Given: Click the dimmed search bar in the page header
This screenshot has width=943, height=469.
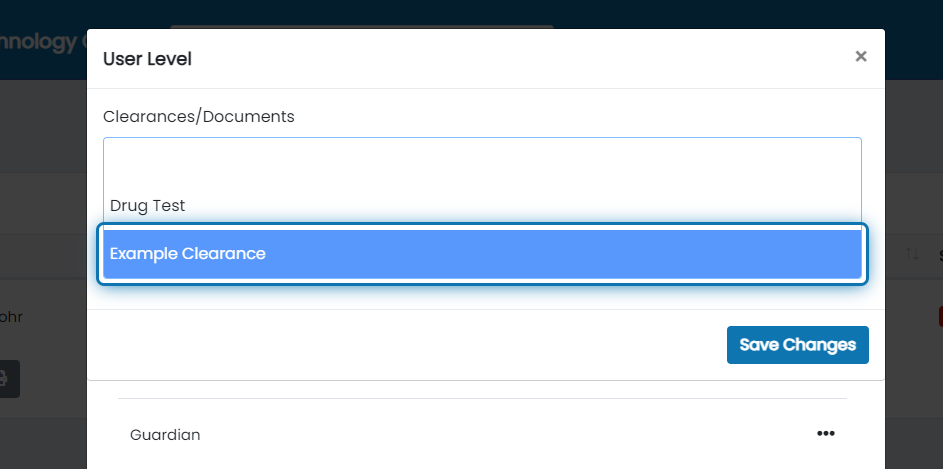Looking at the screenshot, I should 361,27.
